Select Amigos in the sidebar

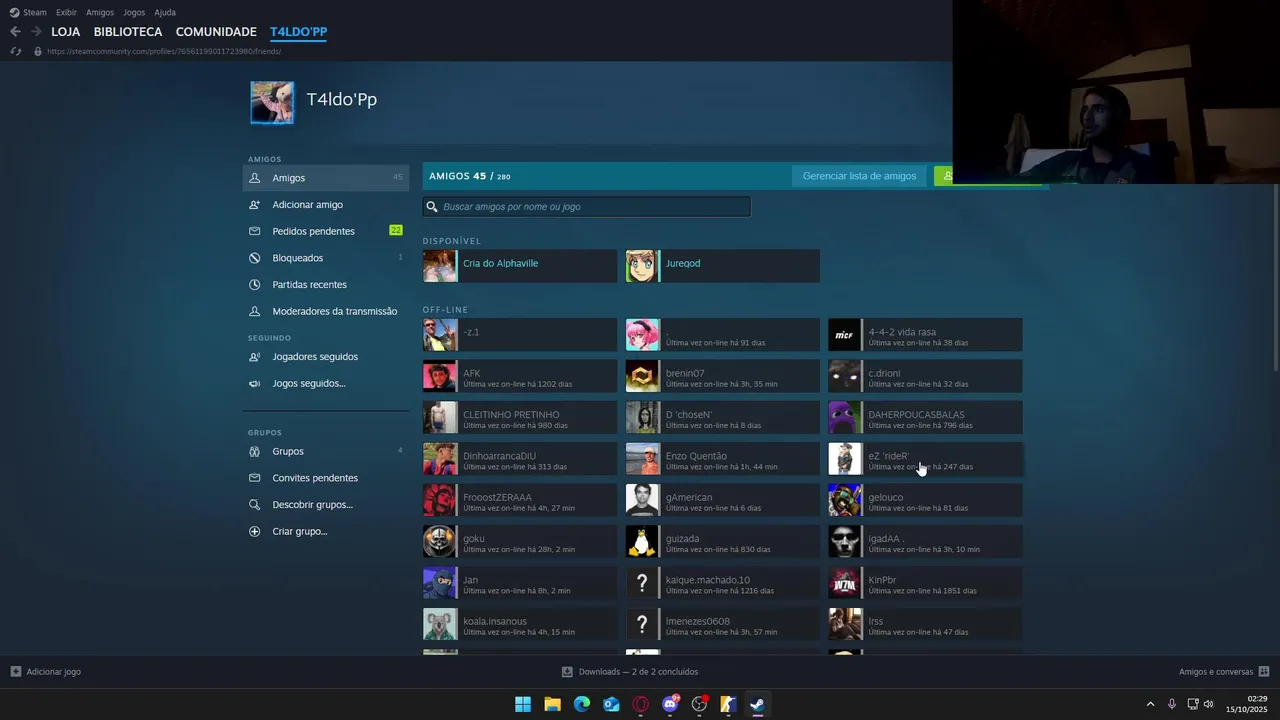click(326, 178)
